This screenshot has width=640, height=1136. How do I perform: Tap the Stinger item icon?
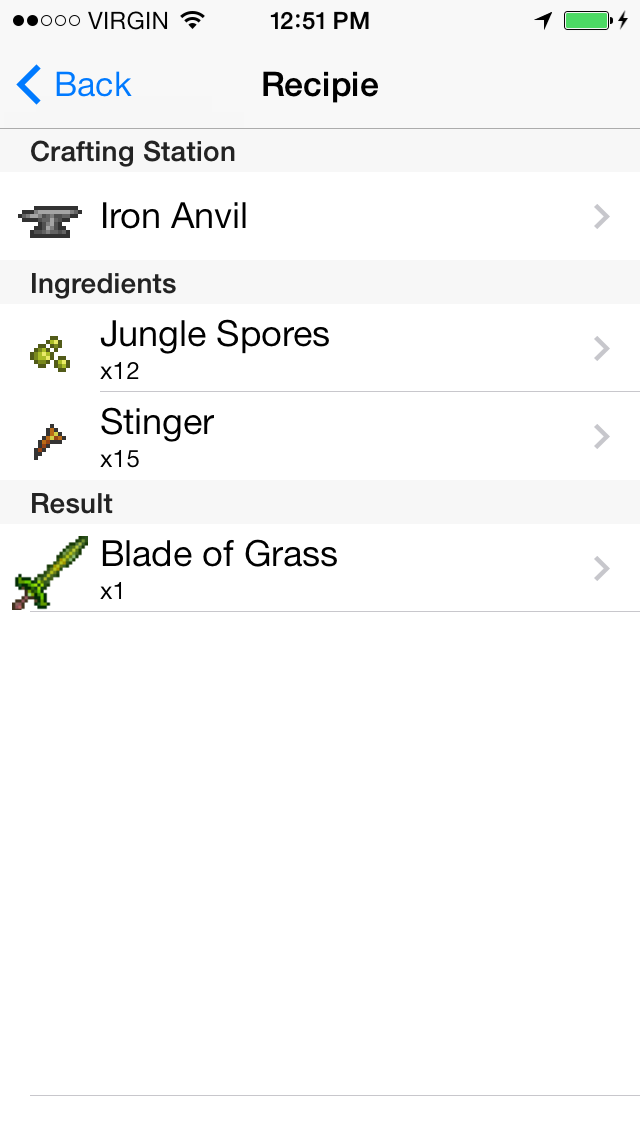click(x=48, y=441)
